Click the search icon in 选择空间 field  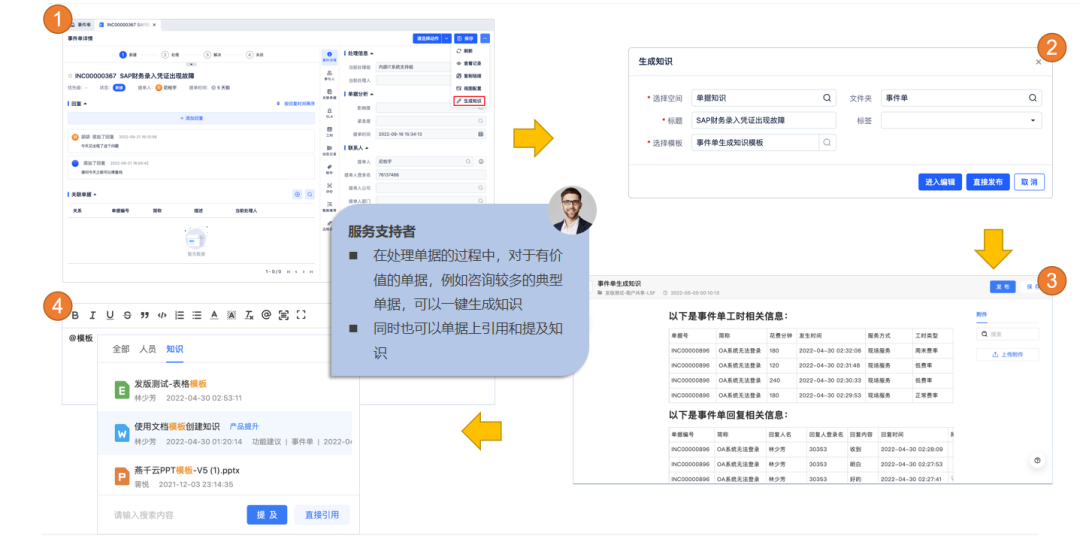coord(827,98)
